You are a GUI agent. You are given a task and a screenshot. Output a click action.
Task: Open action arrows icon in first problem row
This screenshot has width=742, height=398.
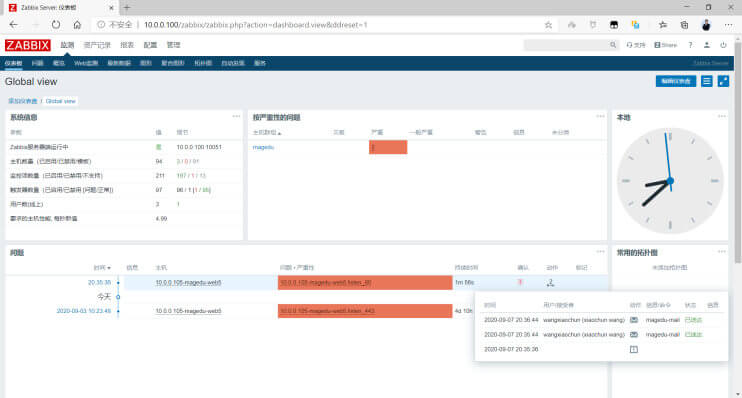(550, 283)
